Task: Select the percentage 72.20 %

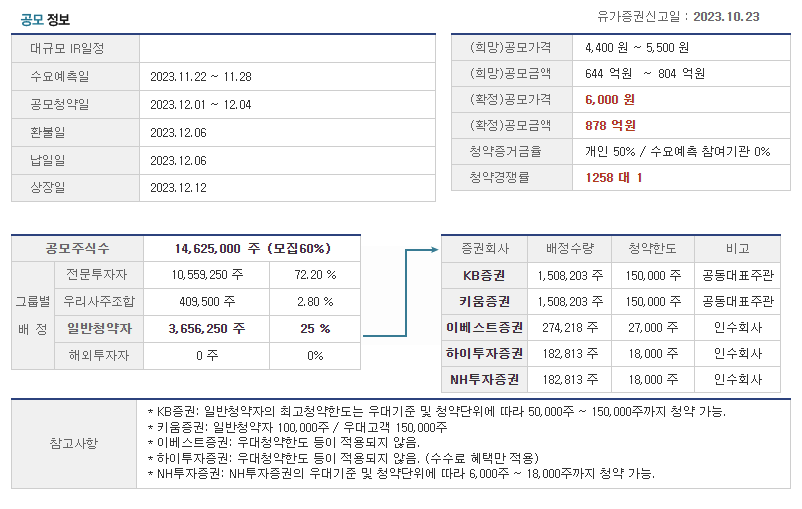Action: click(x=315, y=275)
